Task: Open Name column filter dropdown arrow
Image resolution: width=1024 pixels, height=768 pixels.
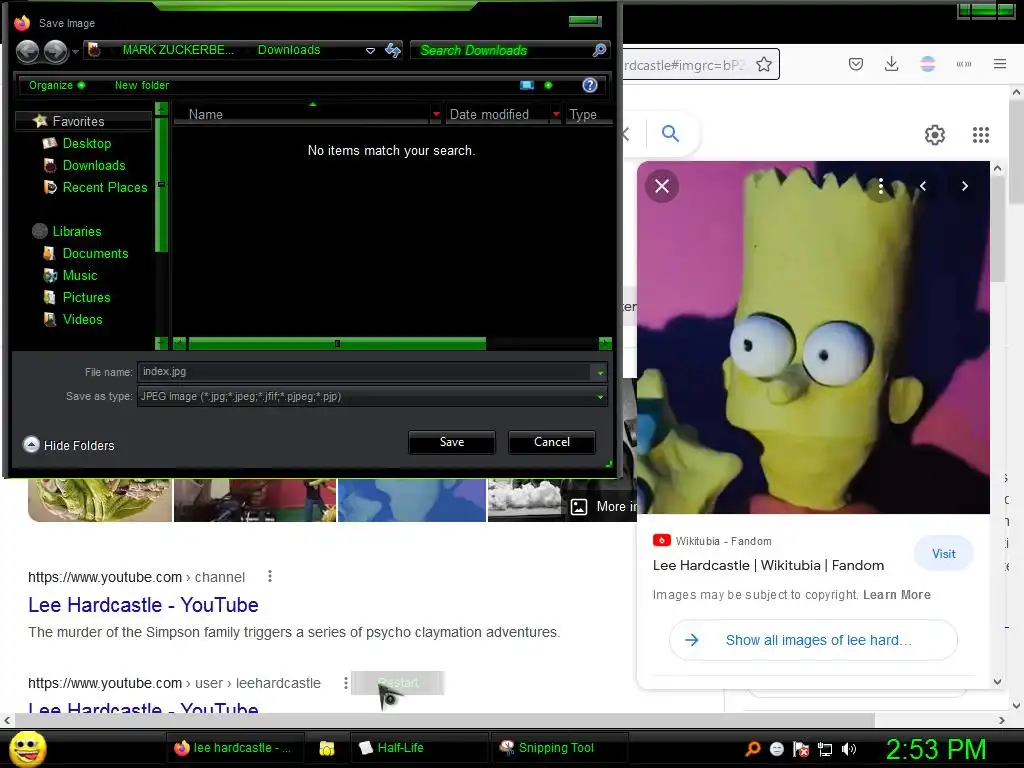Action: pyautogui.click(x=436, y=114)
